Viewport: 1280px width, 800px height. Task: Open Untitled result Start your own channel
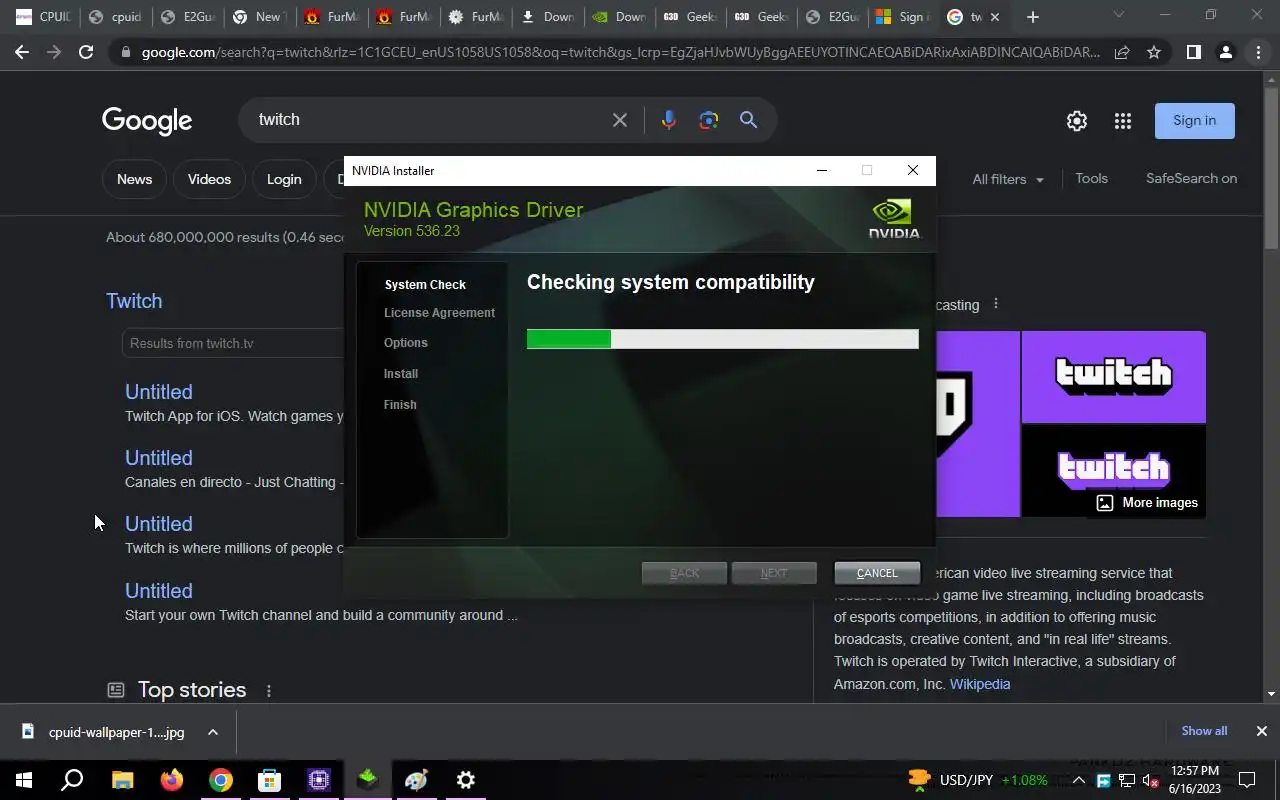(x=159, y=591)
